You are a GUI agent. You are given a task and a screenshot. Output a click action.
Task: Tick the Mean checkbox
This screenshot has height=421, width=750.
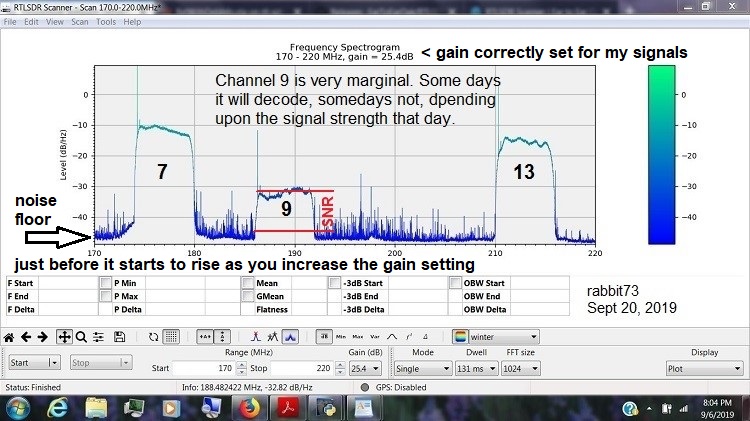[247, 283]
